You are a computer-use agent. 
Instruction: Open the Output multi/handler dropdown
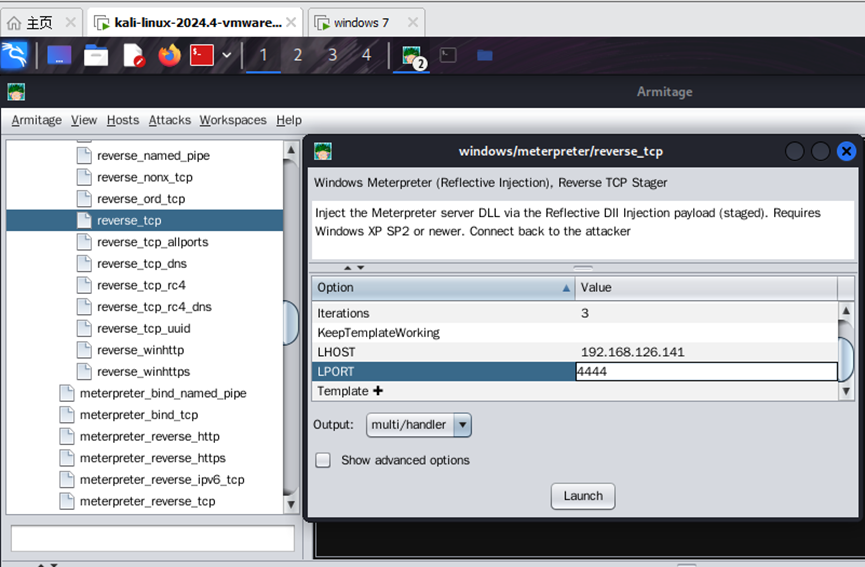[419, 425]
